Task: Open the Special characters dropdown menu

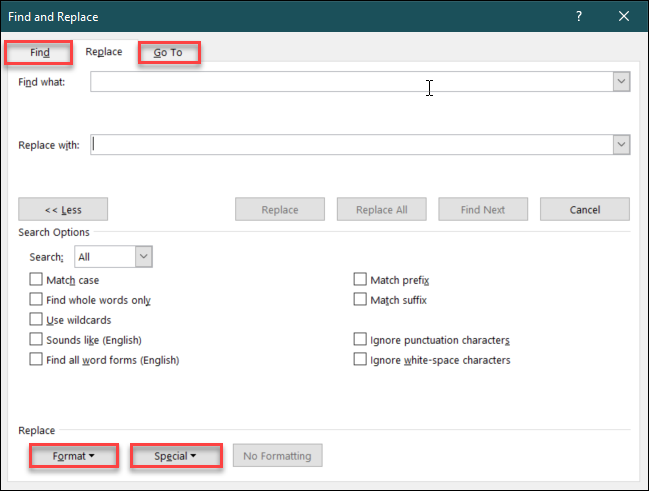Action: pos(176,456)
